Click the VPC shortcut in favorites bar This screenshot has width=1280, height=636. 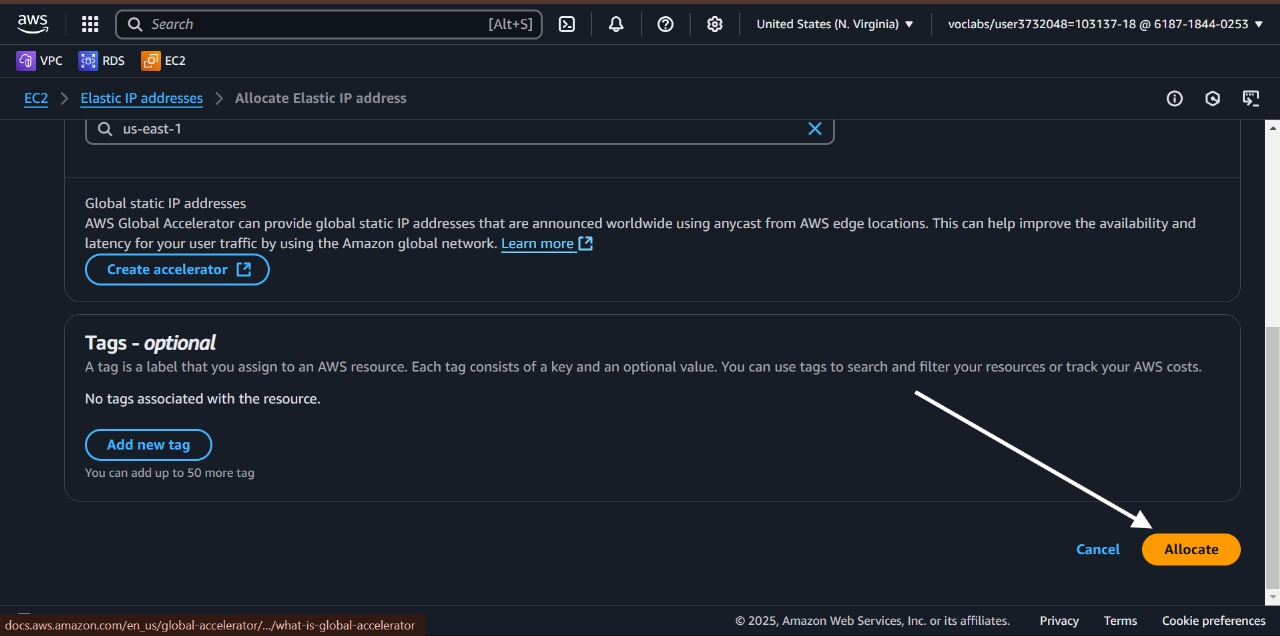point(40,61)
